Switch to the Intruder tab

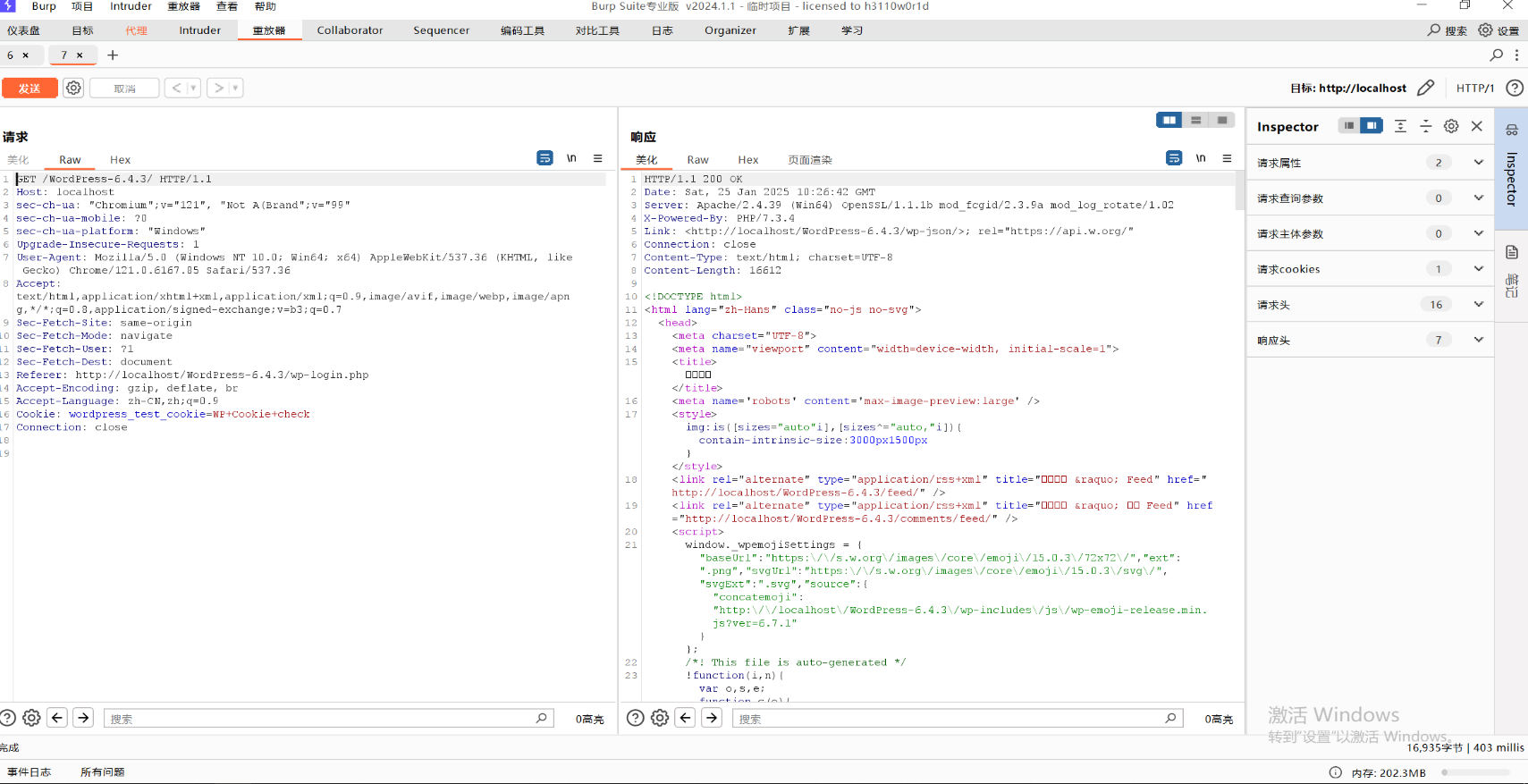coord(199,30)
